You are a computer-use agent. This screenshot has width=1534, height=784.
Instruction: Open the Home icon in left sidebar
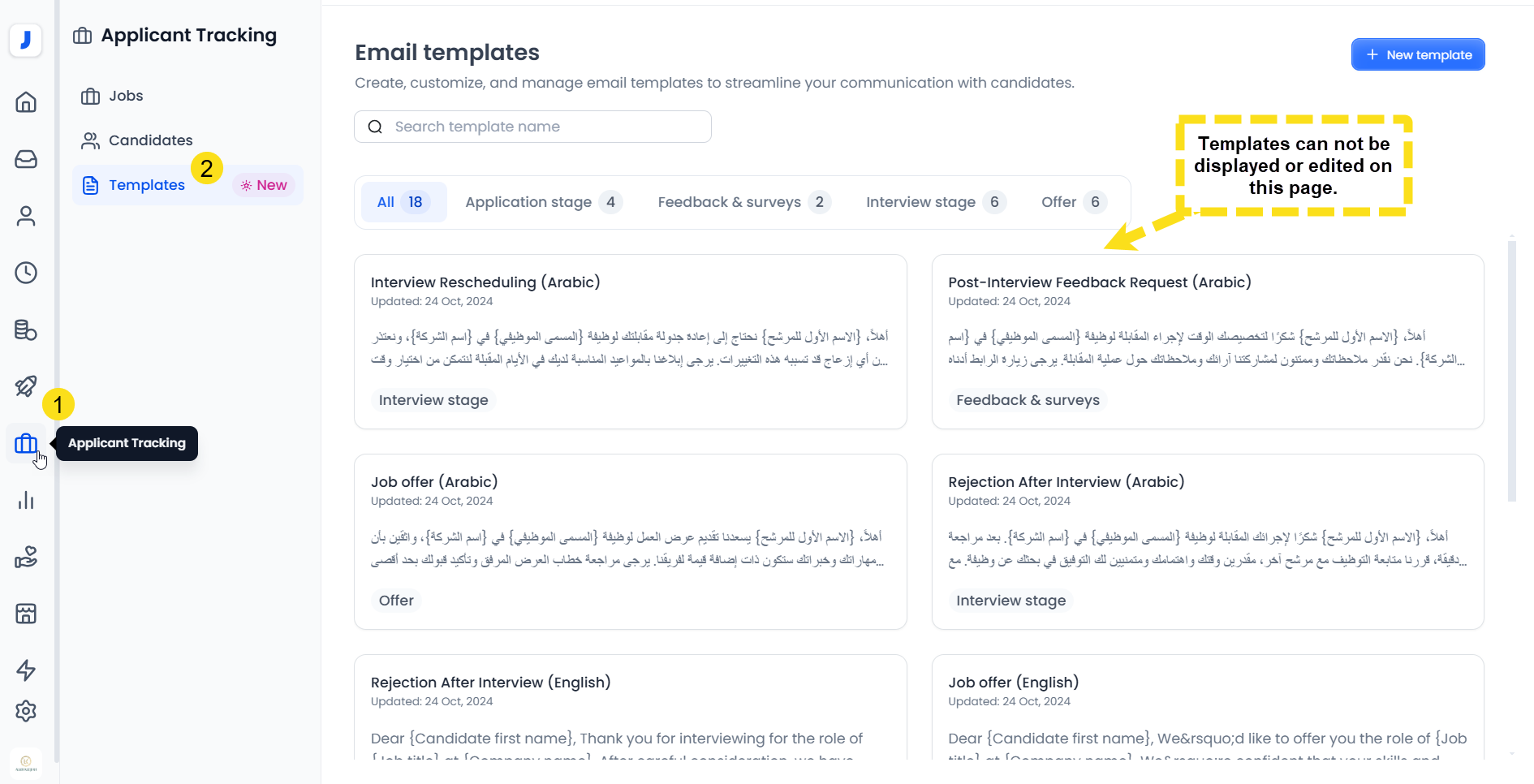point(26,102)
